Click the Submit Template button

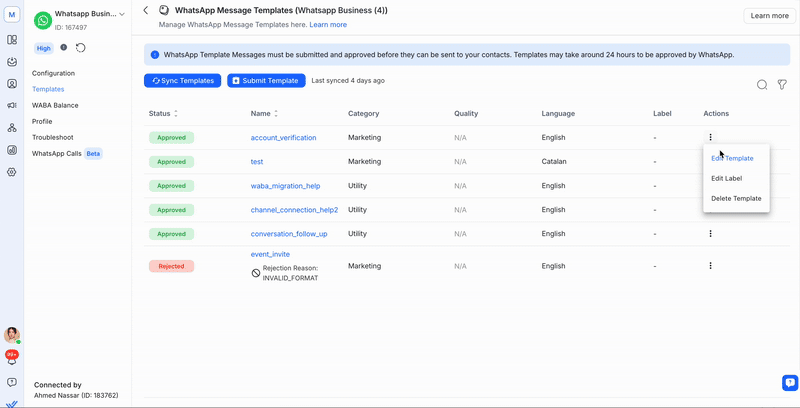coord(266,80)
